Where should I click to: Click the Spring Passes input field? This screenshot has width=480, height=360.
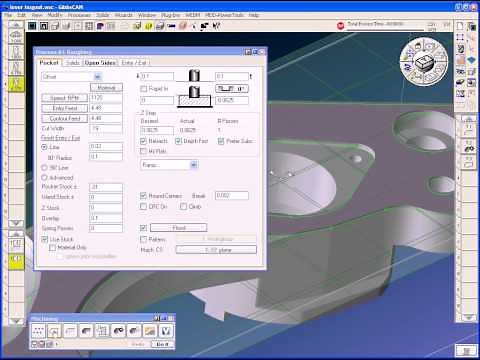pos(106,229)
